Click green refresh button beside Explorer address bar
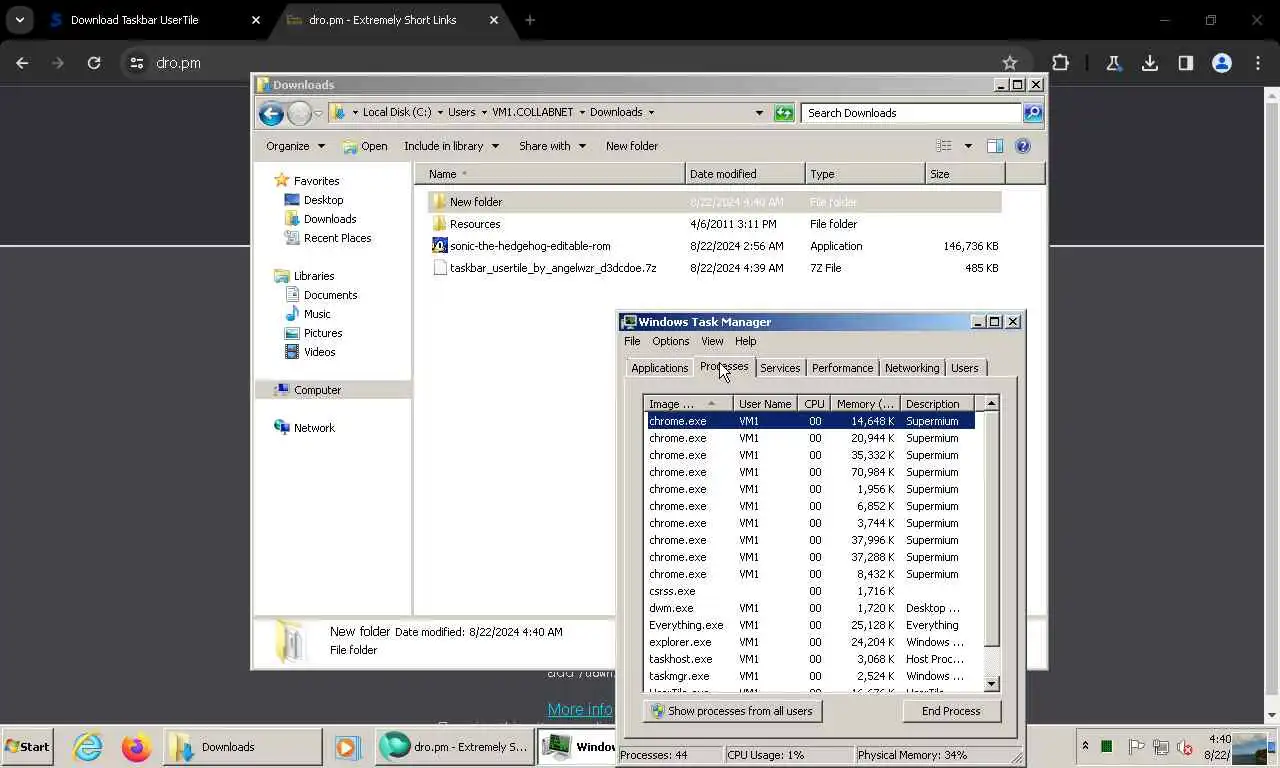The width and height of the screenshot is (1280, 768). click(784, 113)
